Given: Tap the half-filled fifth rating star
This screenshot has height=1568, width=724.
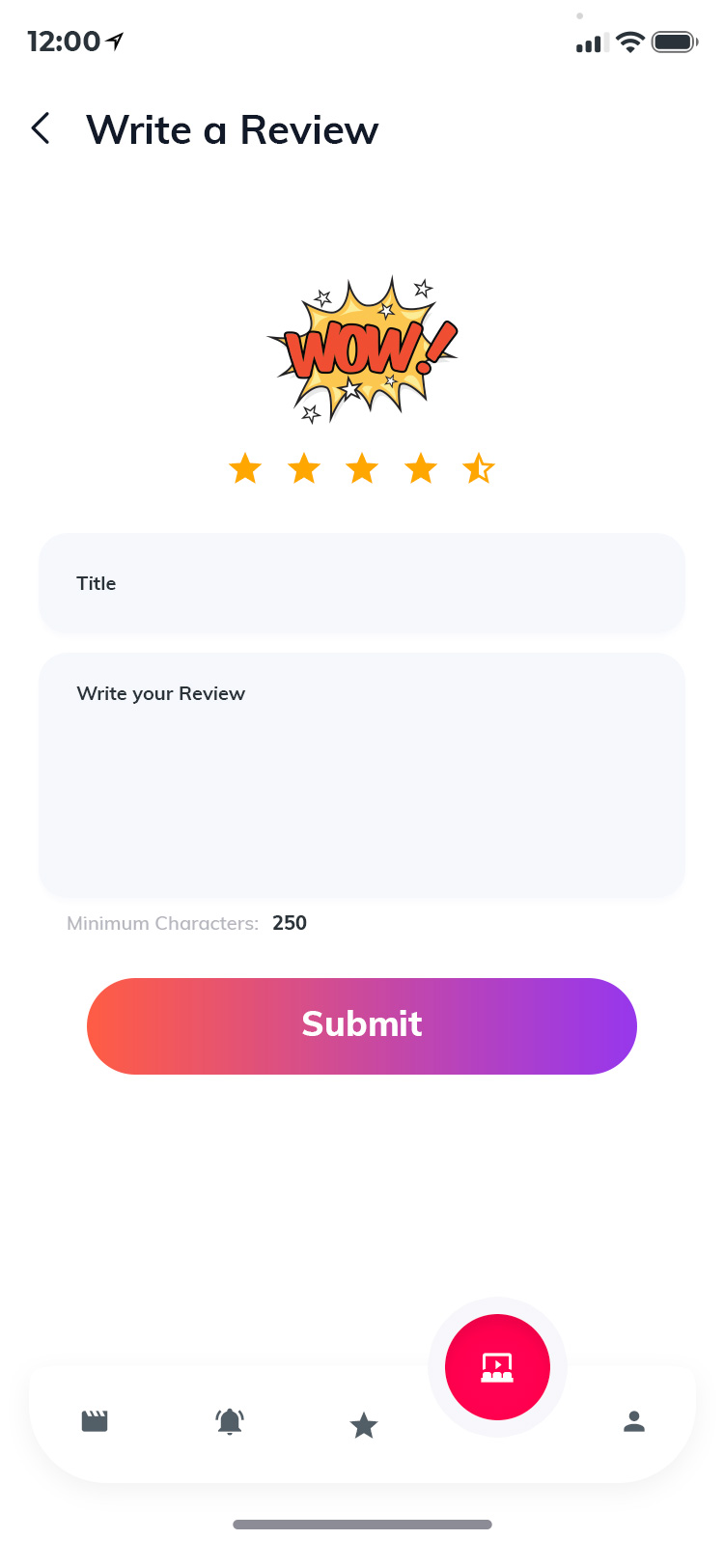Looking at the screenshot, I should [479, 469].
